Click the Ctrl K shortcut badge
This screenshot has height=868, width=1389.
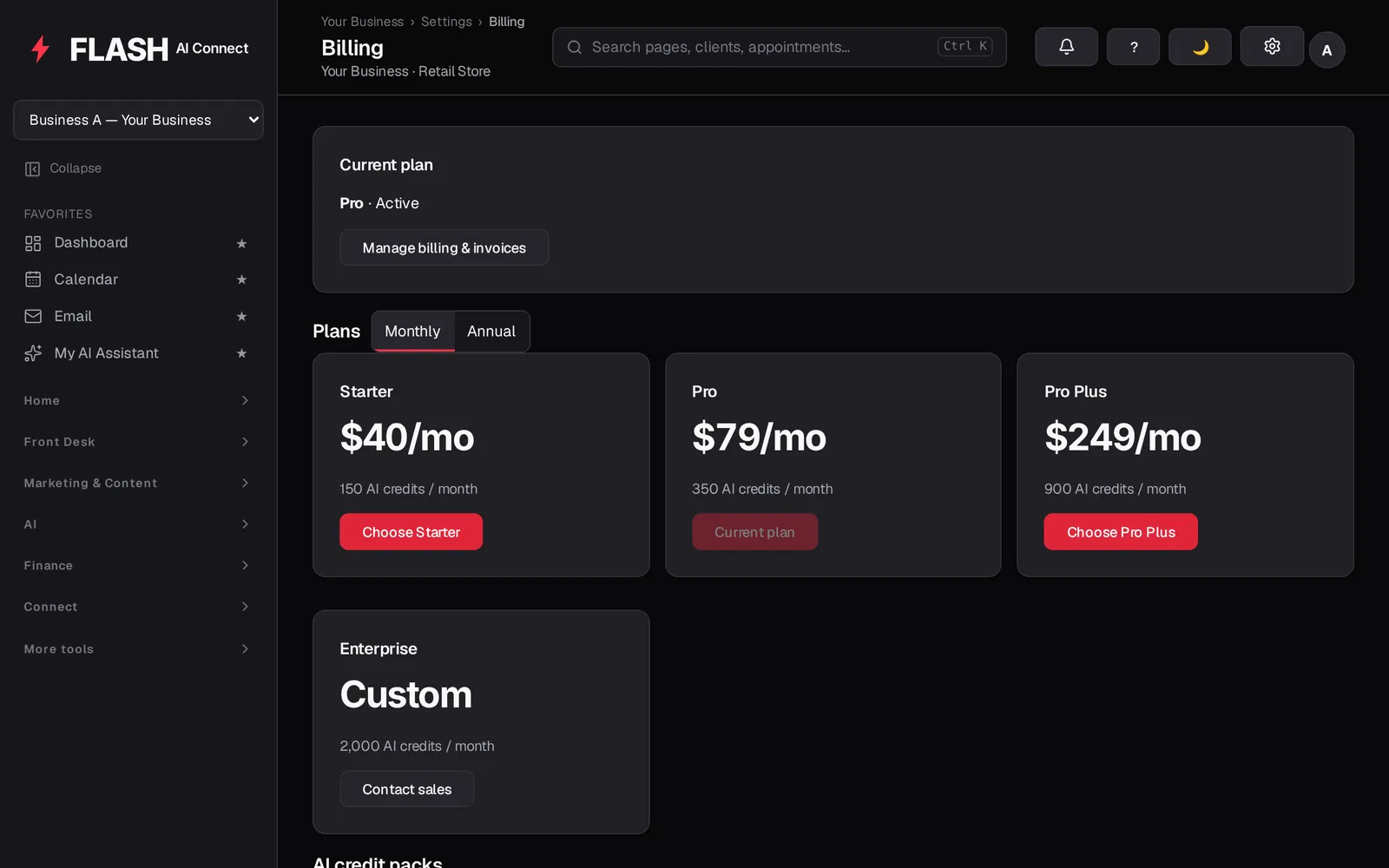pos(964,46)
